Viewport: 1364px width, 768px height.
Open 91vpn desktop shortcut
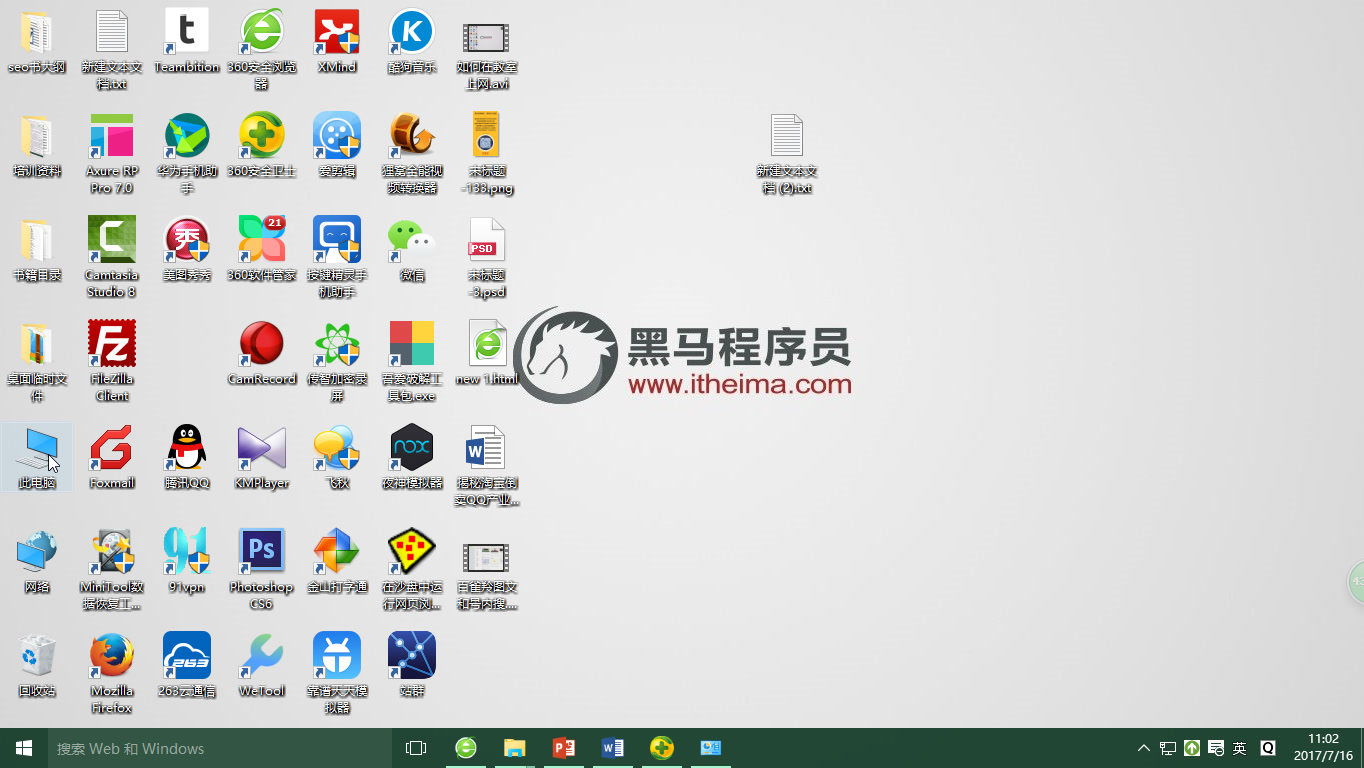pos(187,561)
